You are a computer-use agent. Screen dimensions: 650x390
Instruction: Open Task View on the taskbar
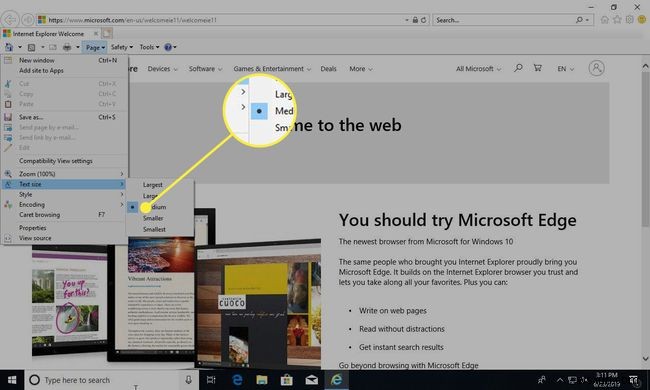pyautogui.click(x=211, y=380)
